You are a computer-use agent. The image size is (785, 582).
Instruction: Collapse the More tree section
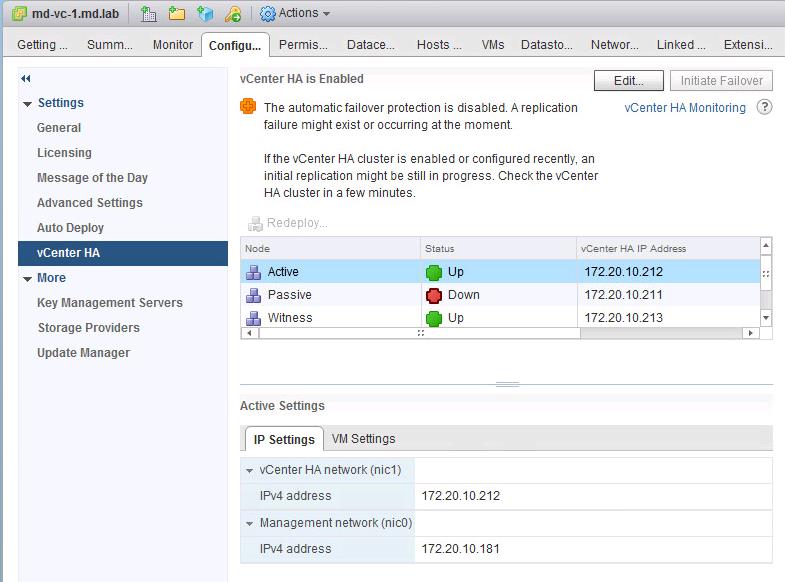click(x=28, y=279)
